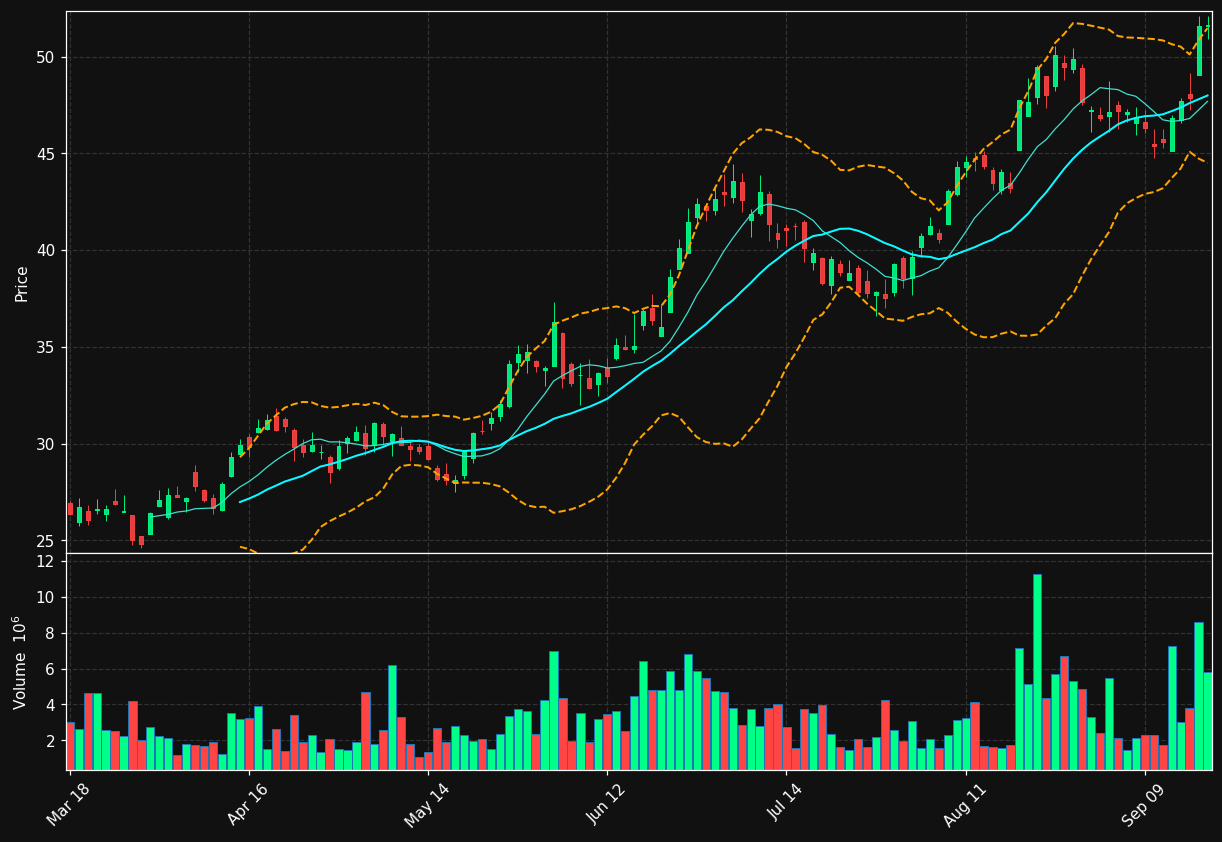Click the price tick label 30
Image resolution: width=1222 pixels, height=842 pixels.
[45, 444]
